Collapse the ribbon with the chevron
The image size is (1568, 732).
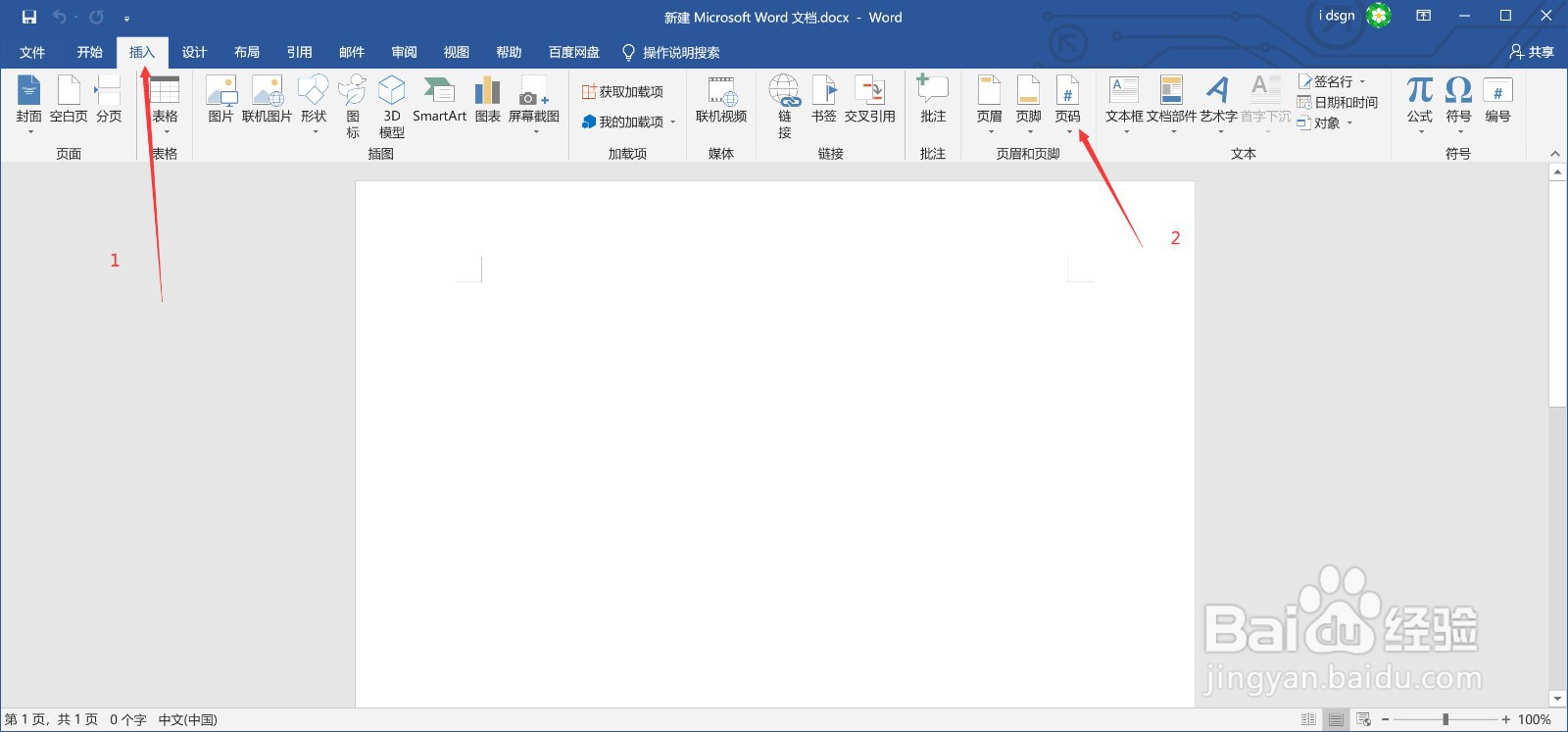point(1555,154)
